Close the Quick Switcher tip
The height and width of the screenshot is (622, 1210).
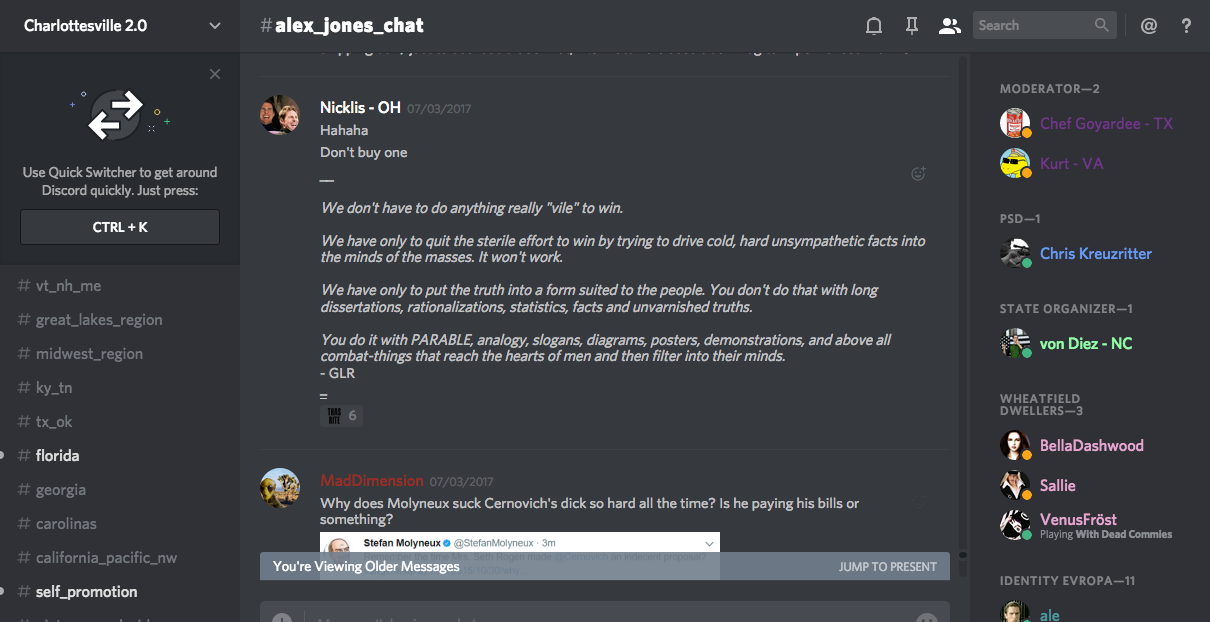[215, 74]
